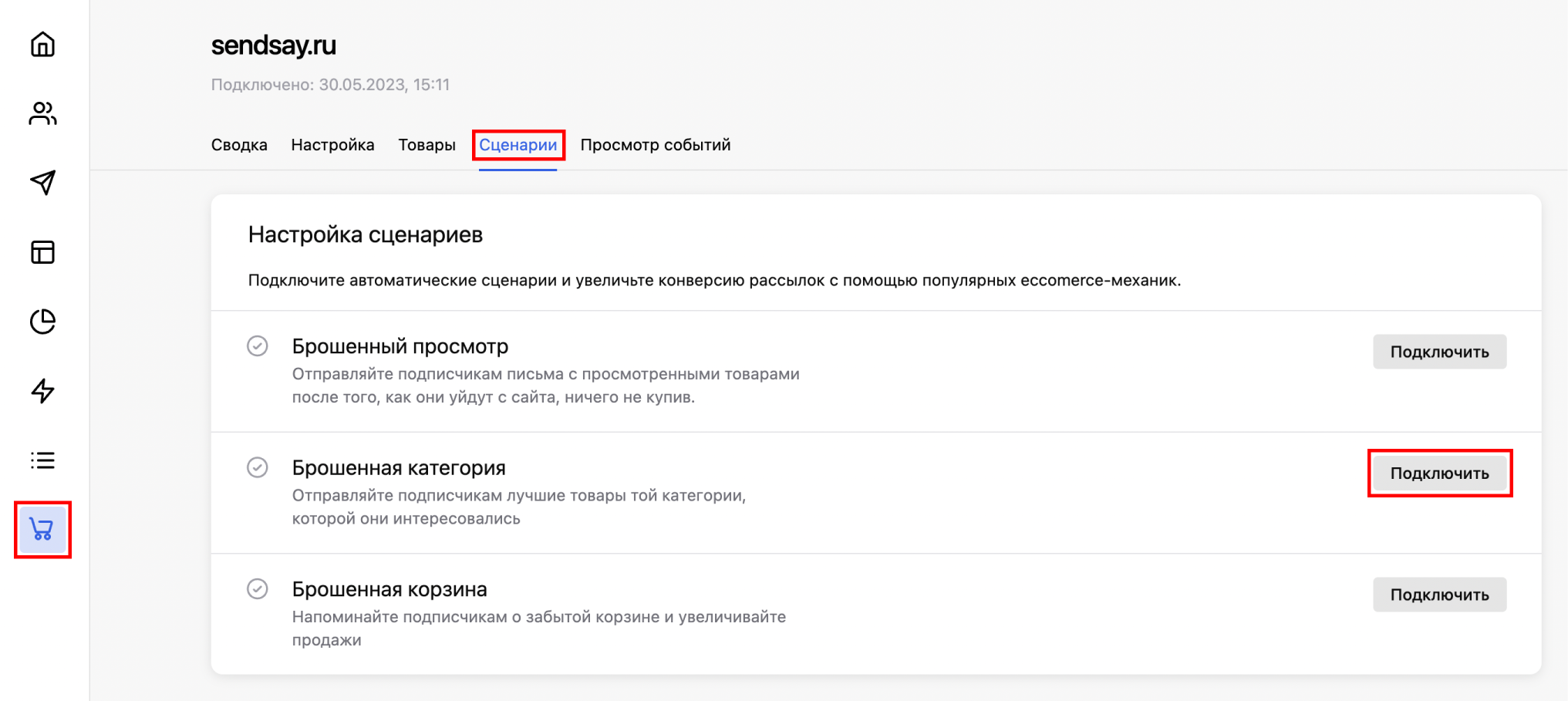This screenshot has width=1568, height=701.
Task: Open Campaigns via the paper plane icon
Action: (42, 184)
